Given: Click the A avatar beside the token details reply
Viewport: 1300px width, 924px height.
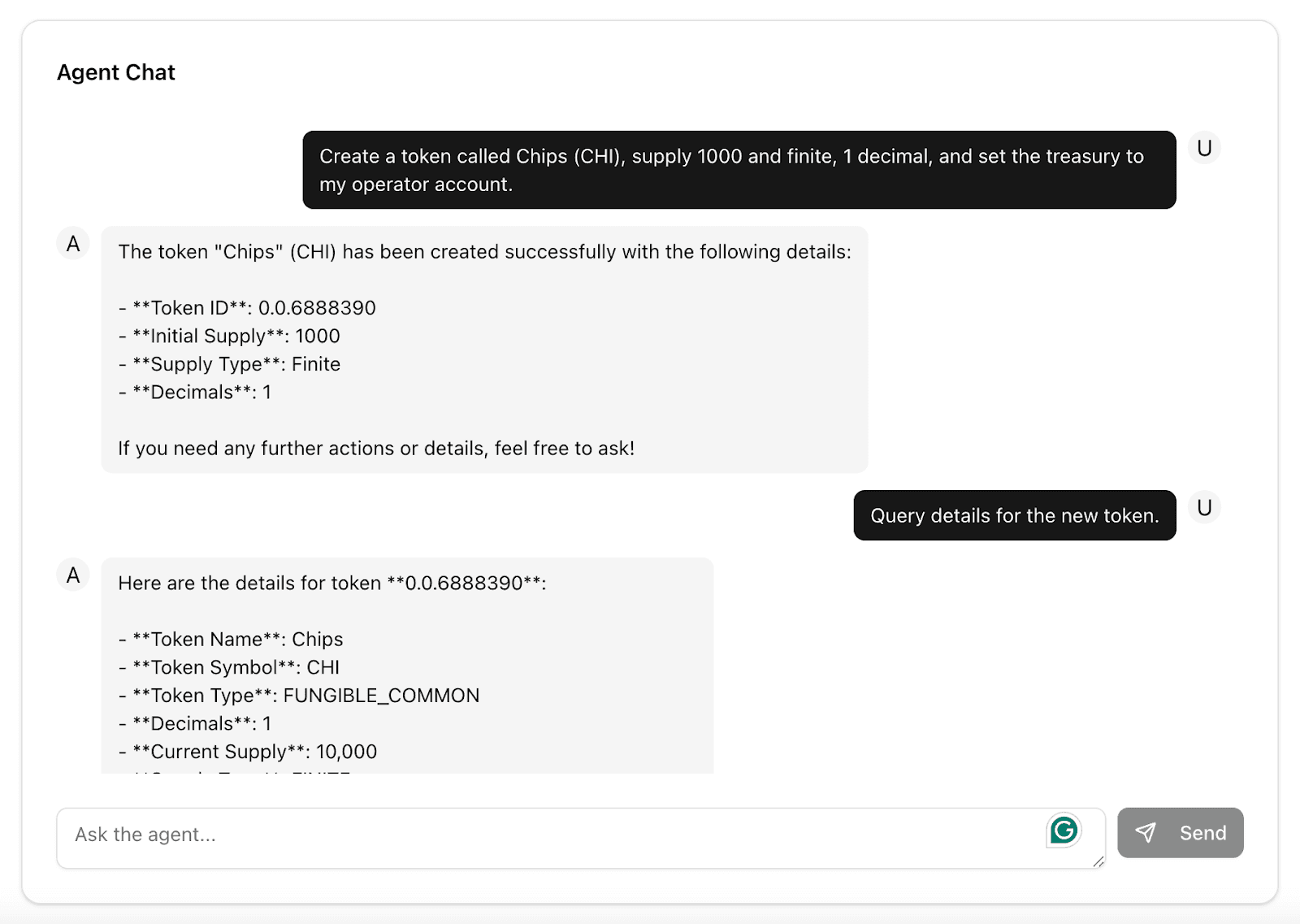Looking at the screenshot, I should tap(73, 575).
